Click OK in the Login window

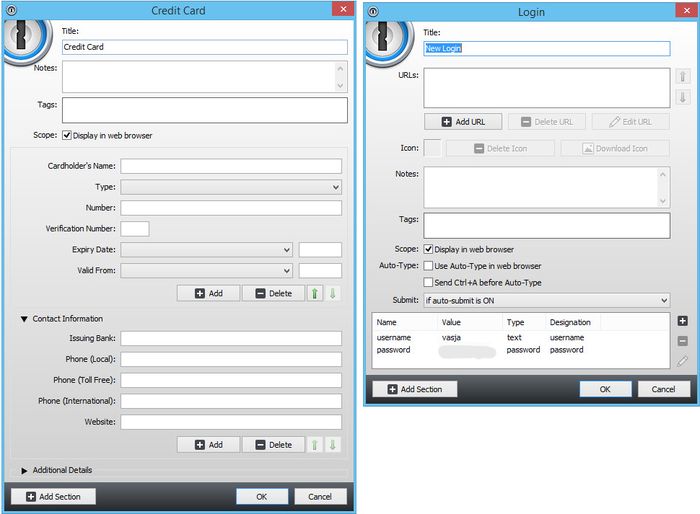pyautogui.click(x=606, y=388)
